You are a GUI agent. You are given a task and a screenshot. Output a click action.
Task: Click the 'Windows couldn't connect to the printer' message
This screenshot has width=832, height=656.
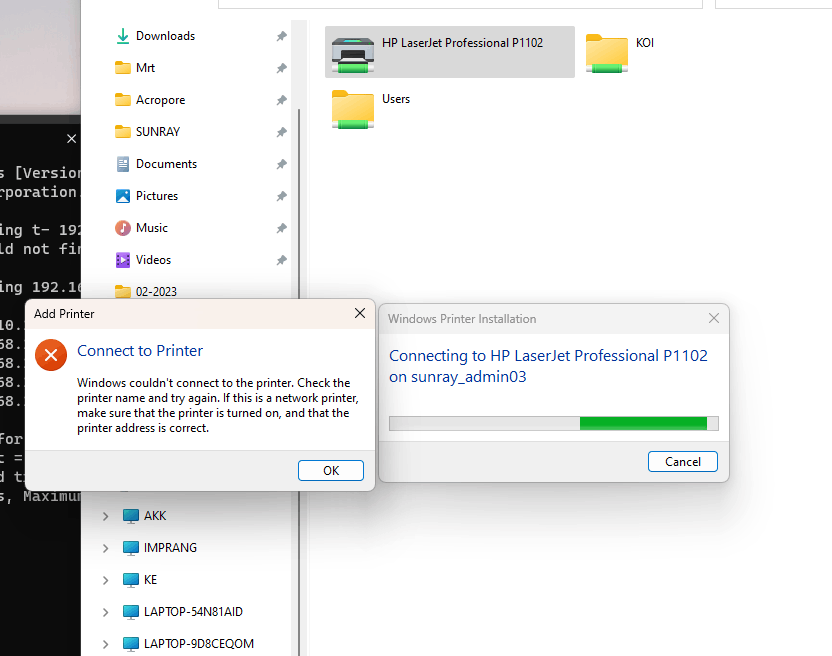[x=218, y=405]
